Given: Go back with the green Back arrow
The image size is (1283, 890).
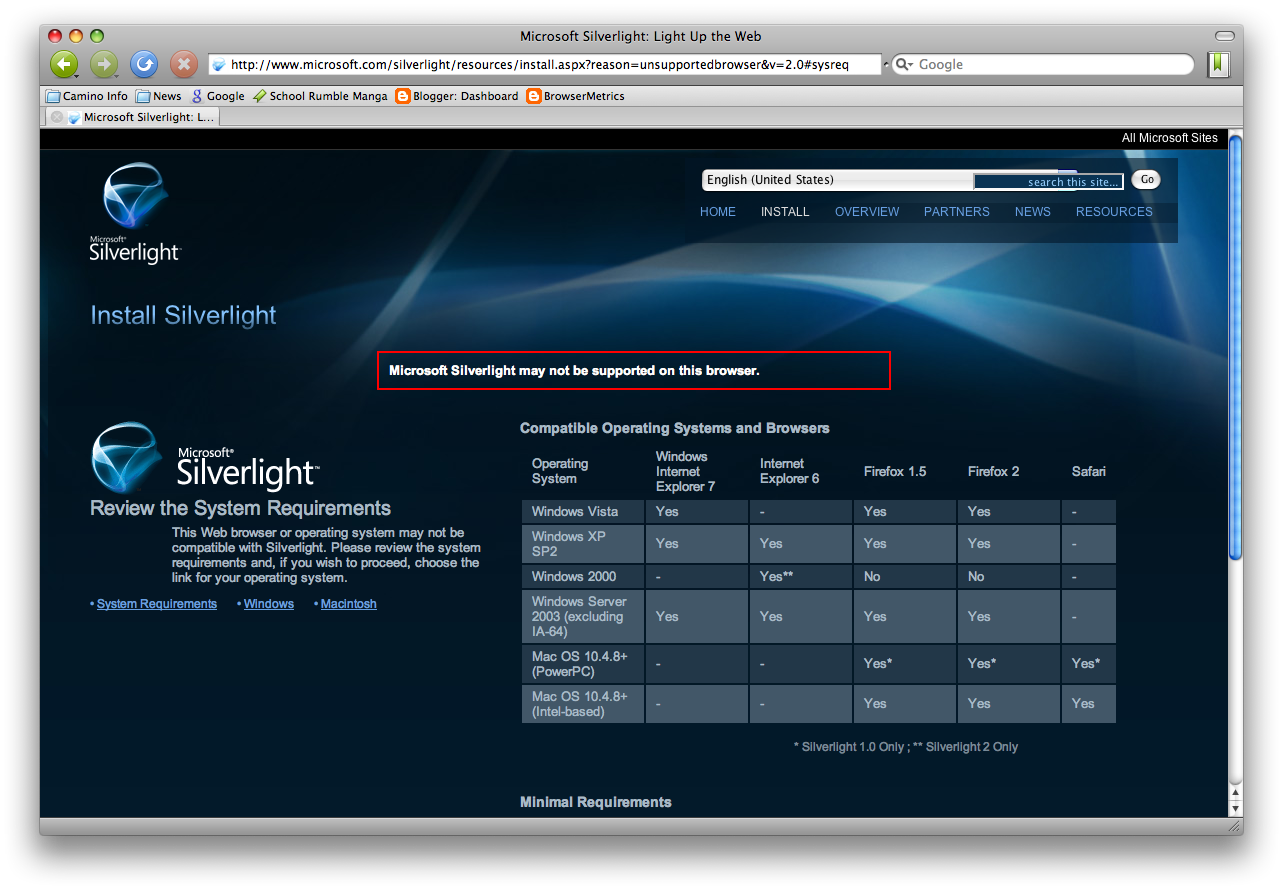Looking at the screenshot, I should (64, 65).
